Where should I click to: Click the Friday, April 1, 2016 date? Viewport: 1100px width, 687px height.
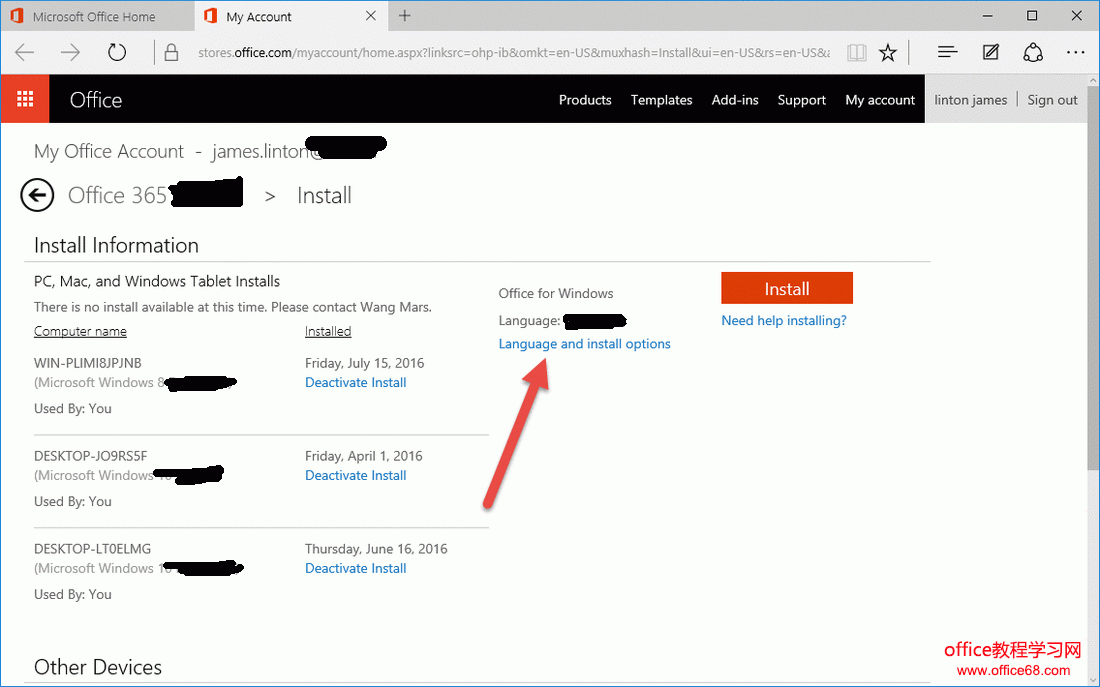coord(363,456)
